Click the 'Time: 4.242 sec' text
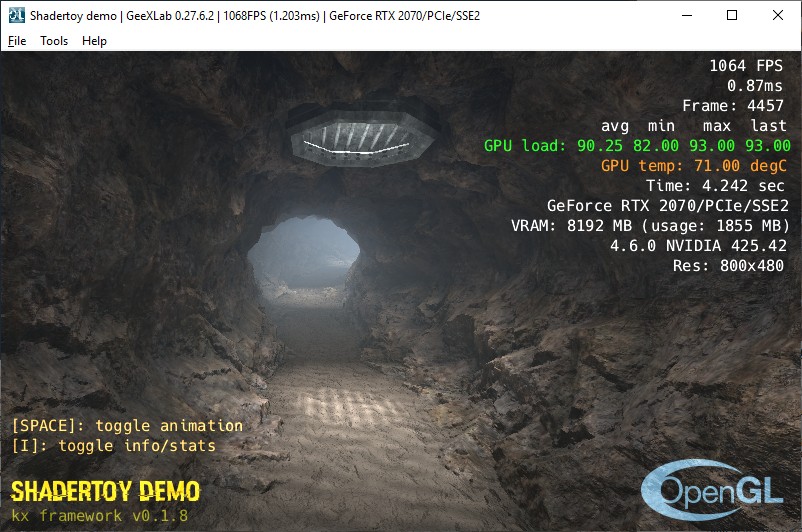802x532 pixels. point(715,186)
